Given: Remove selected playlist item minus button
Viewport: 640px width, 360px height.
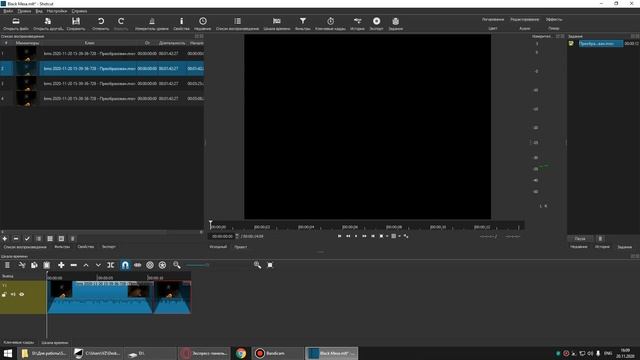Looking at the screenshot, I should click(16, 239).
